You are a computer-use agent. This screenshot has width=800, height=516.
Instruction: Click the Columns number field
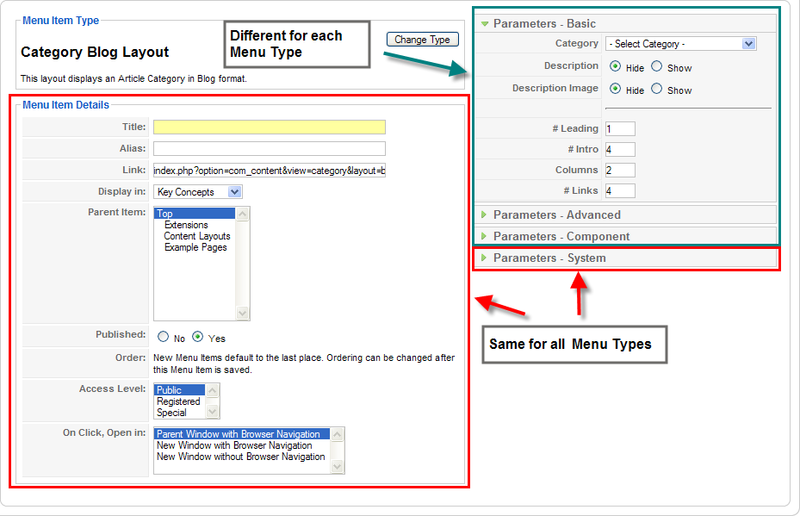click(619, 170)
